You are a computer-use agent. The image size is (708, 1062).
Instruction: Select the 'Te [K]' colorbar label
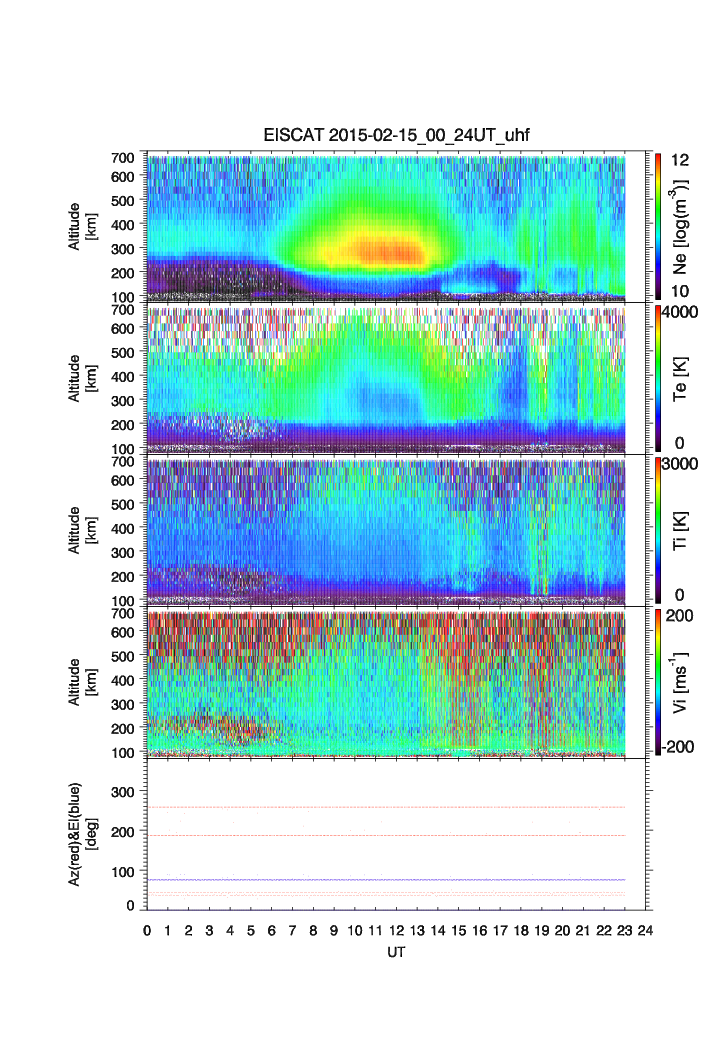(680, 379)
